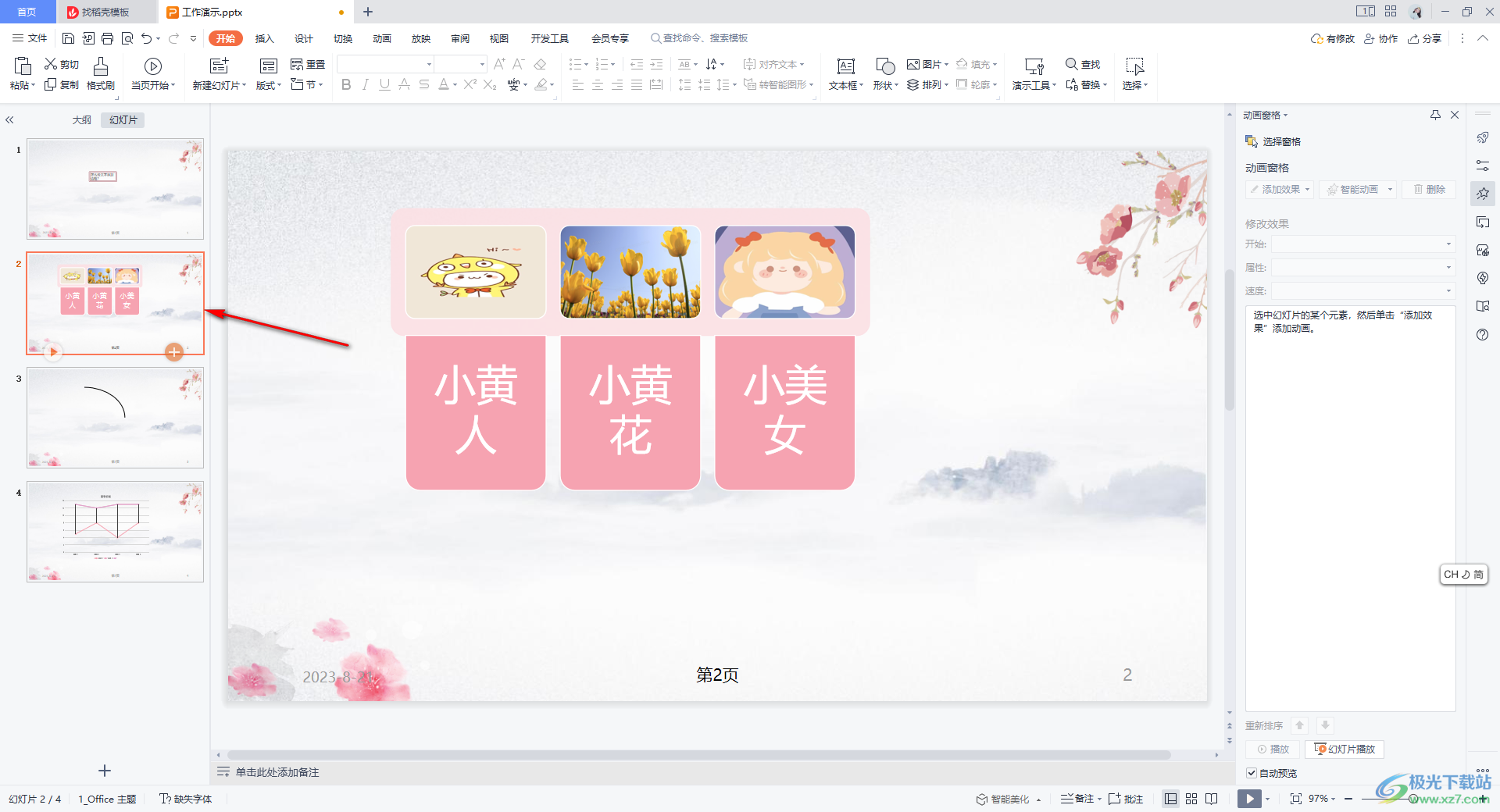Open Selection Pane (选择窗格) icon
Screen dimensions: 1500x812
tap(1252, 141)
